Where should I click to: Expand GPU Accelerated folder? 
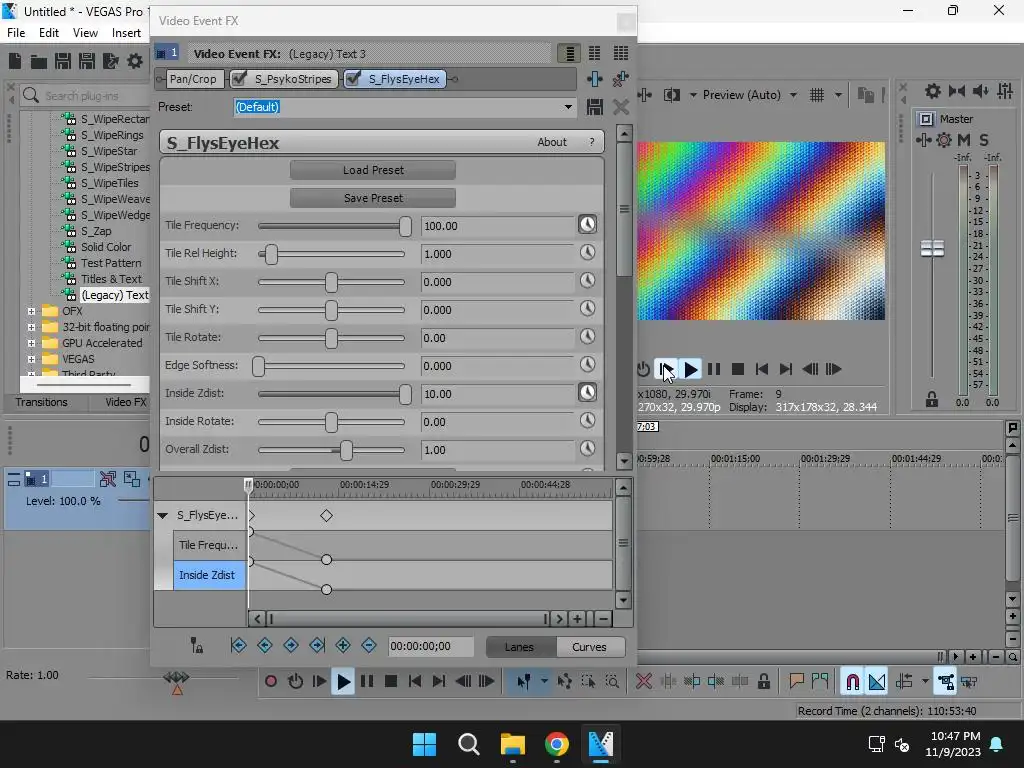click(x=31, y=343)
